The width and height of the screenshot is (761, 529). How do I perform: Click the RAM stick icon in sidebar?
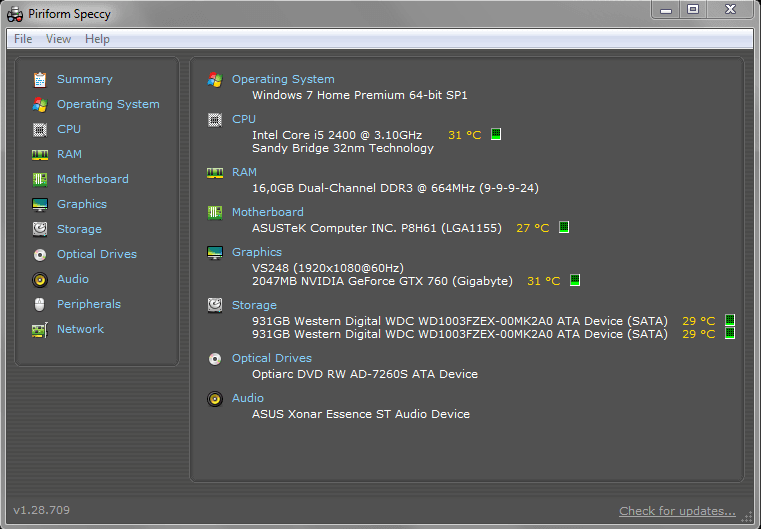[x=40, y=154]
